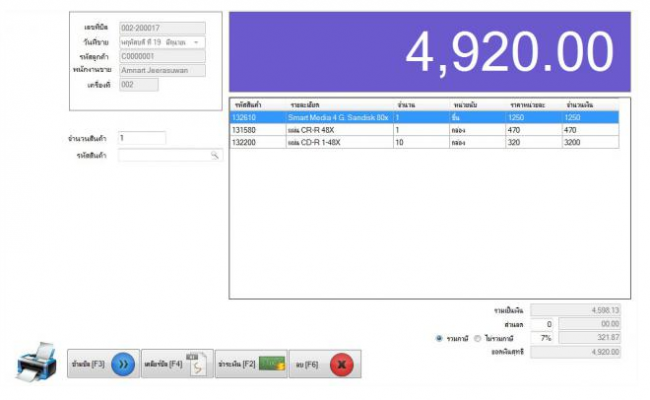Click the discount input showing 0
The image size is (650, 400).
[x=542, y=324]
